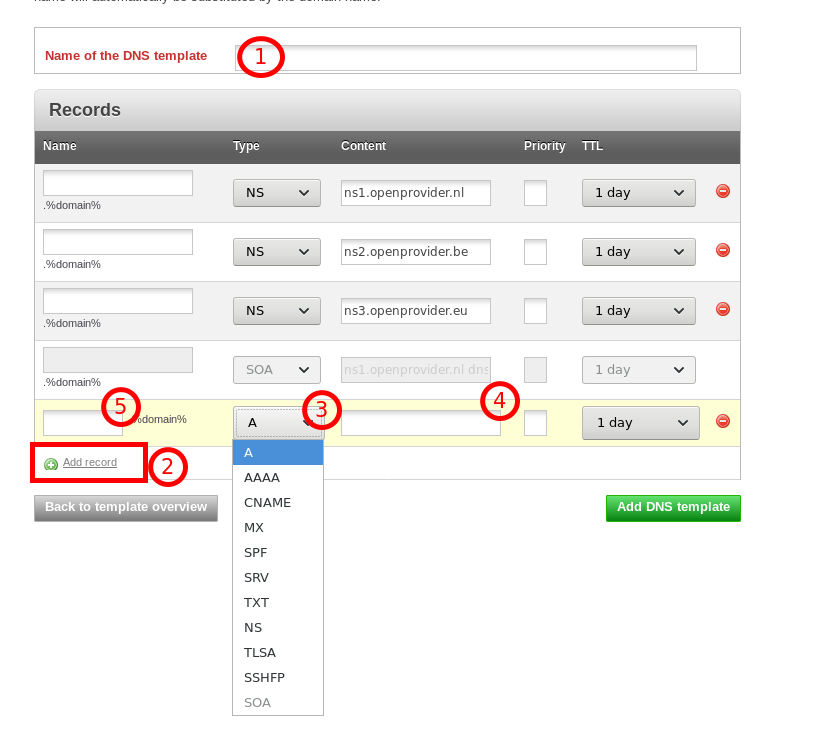Click priority field of ns3.openprovider.eu row
The height and width of the screenshot is (745, 818).
click(535, 311)
